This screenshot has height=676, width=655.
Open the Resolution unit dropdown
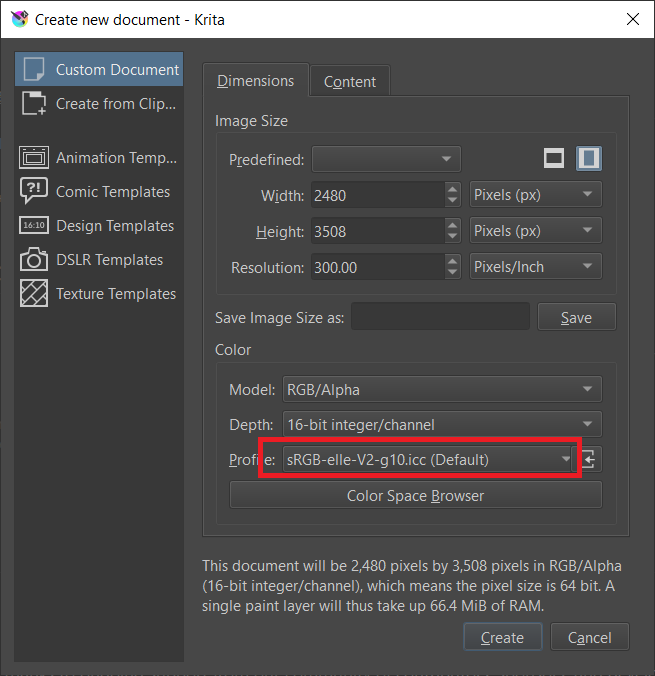click(536, 266)
